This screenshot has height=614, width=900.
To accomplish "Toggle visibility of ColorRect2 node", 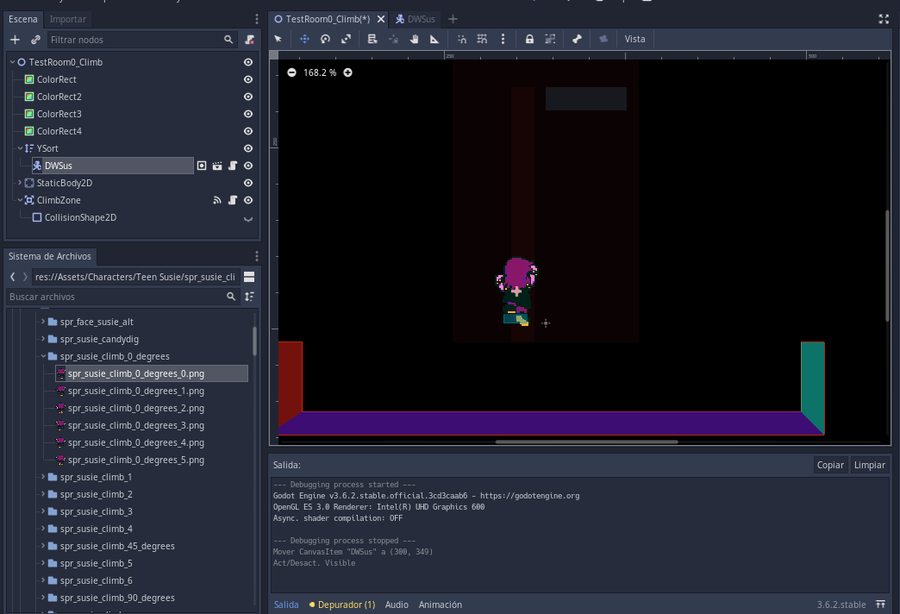I will pyautogui.click(x=248, y=96).
